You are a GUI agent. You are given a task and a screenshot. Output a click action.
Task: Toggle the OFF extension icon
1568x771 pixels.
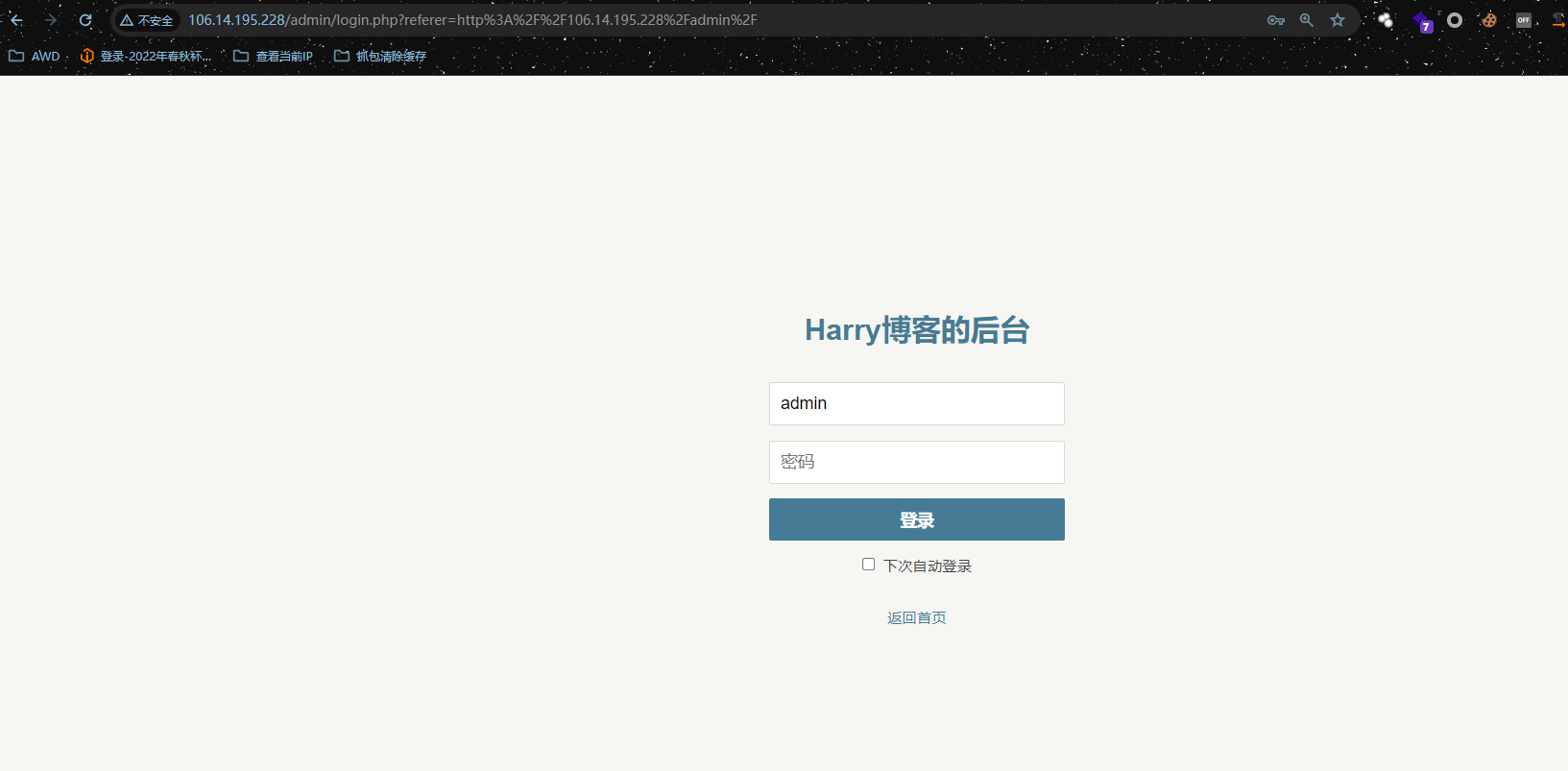coord(1524,20)
